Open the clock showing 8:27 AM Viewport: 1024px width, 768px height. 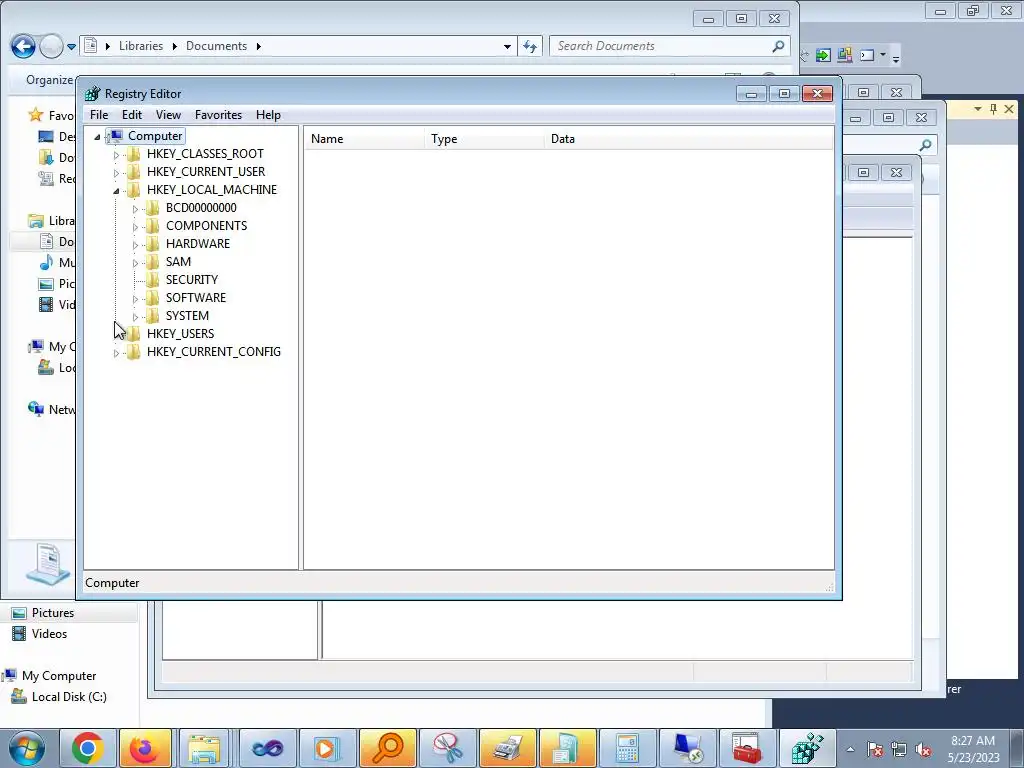pyautogui.click(x=973, y=749)
